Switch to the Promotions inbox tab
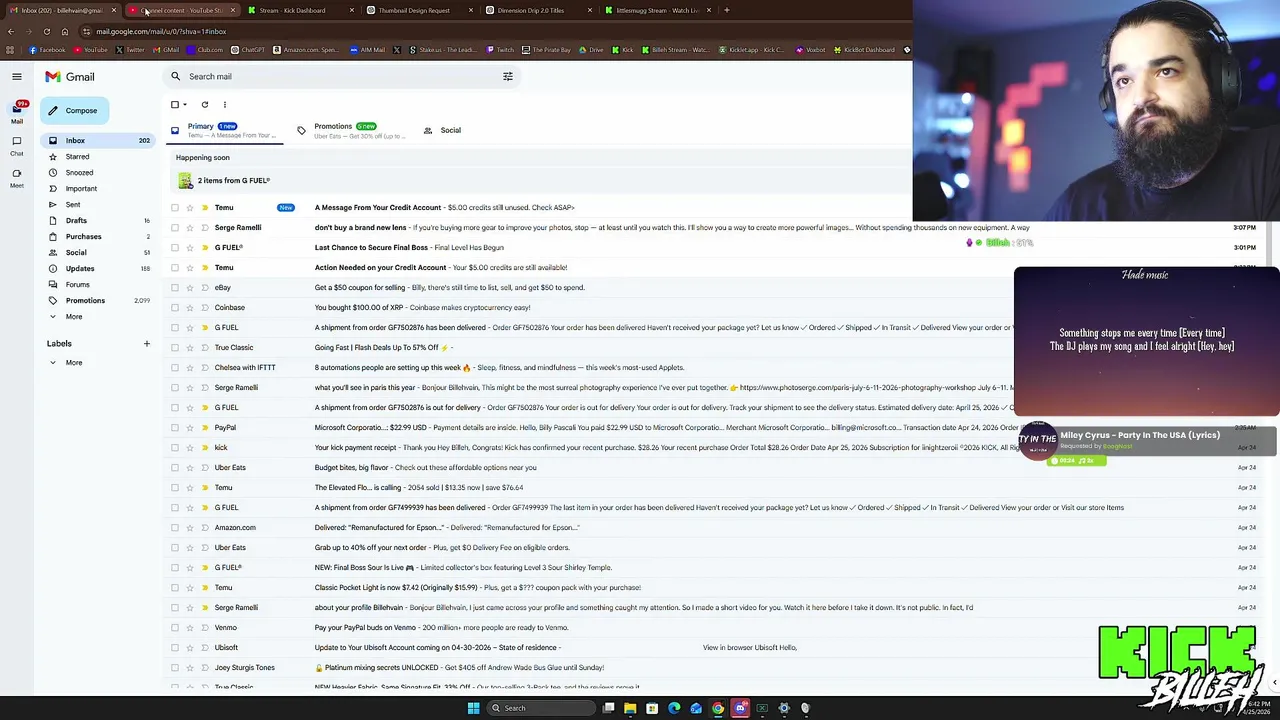The height and width of the screenshot is (720, 1280). point(350,130)
